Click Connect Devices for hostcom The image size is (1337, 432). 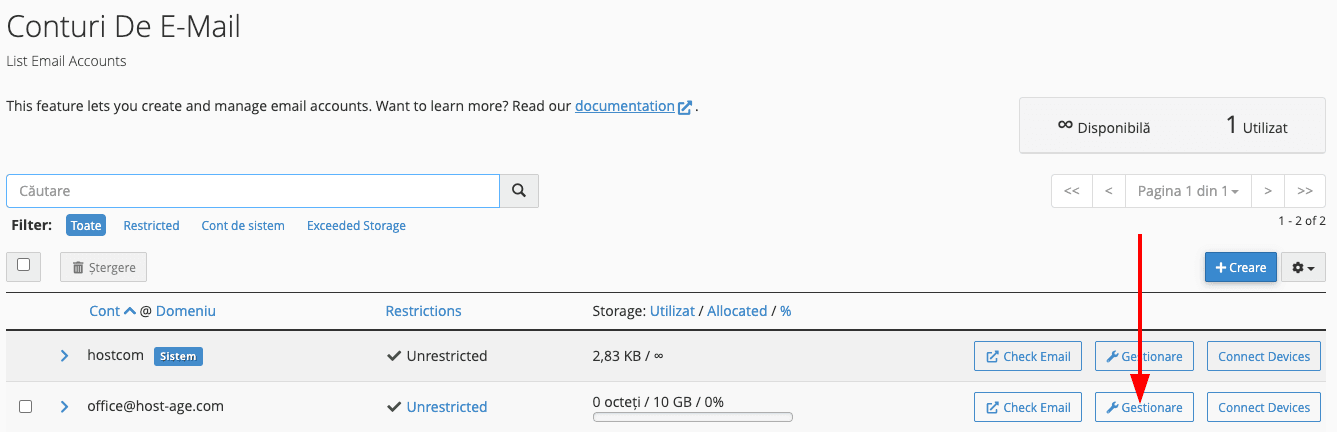1264,356
